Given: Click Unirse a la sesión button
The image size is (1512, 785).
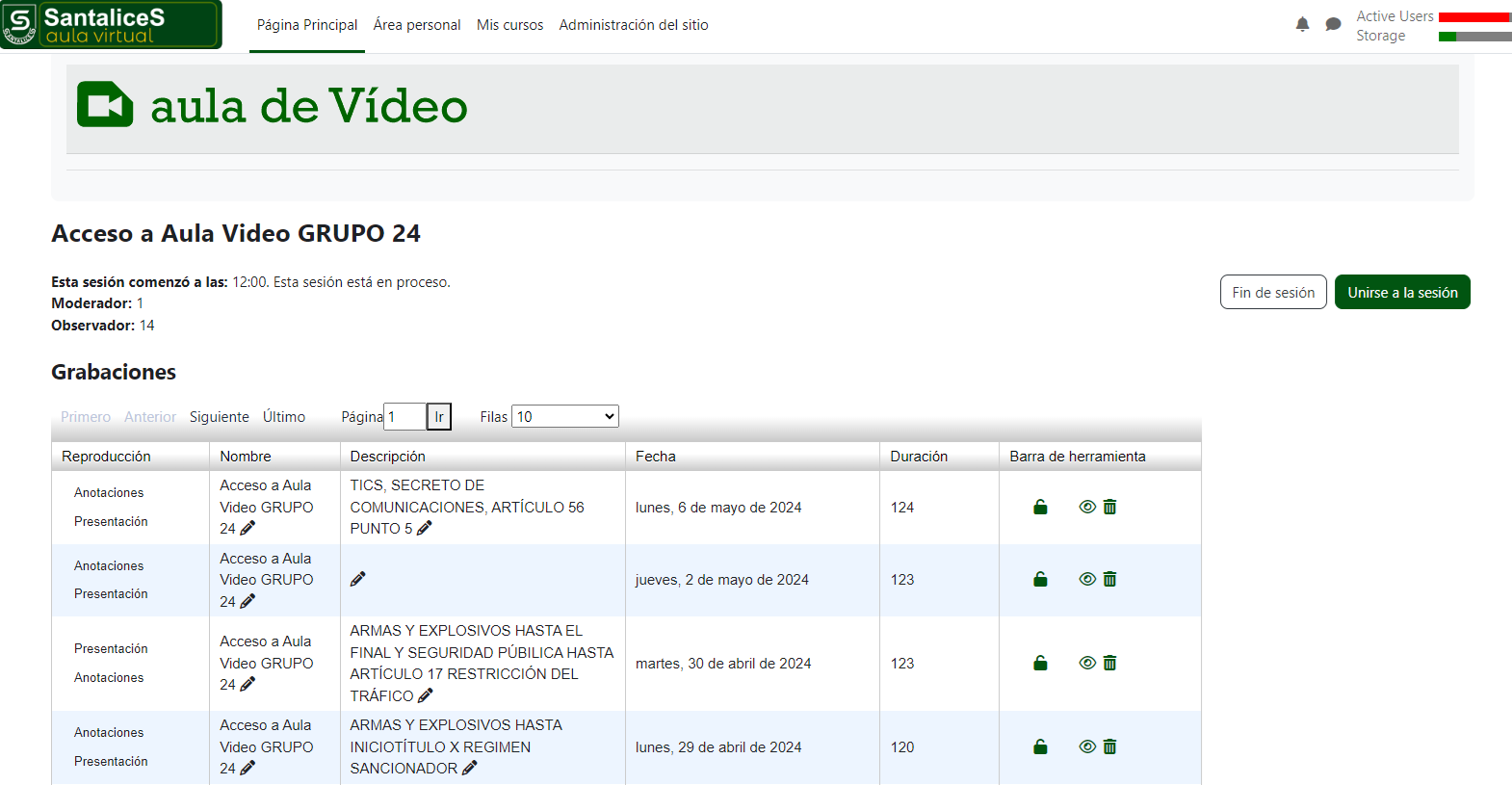Looking at the screenshot, I should coord(1401,292).
